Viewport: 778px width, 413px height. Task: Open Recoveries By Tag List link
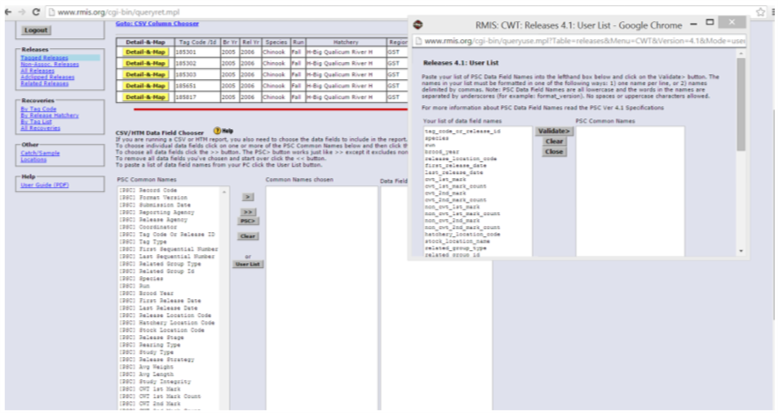[36, 122]
